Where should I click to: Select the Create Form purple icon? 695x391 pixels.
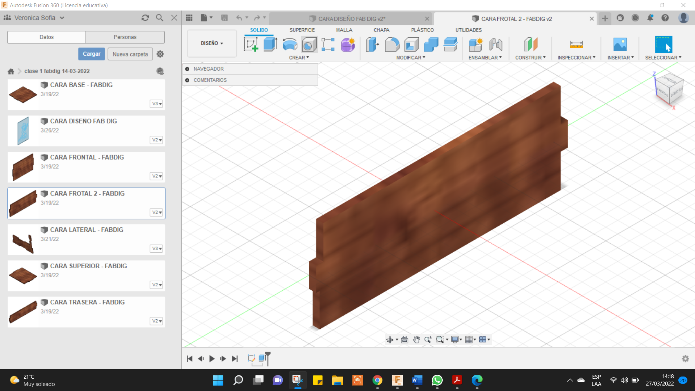348,45
